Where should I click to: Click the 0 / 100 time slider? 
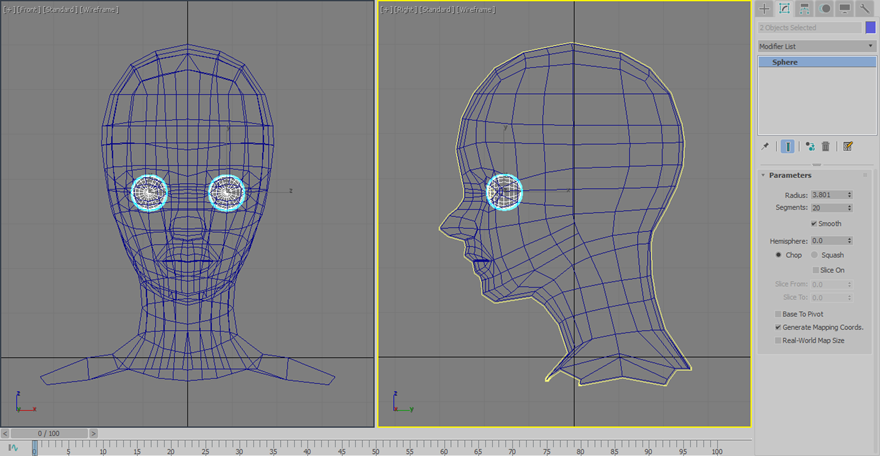coord(49,433)
